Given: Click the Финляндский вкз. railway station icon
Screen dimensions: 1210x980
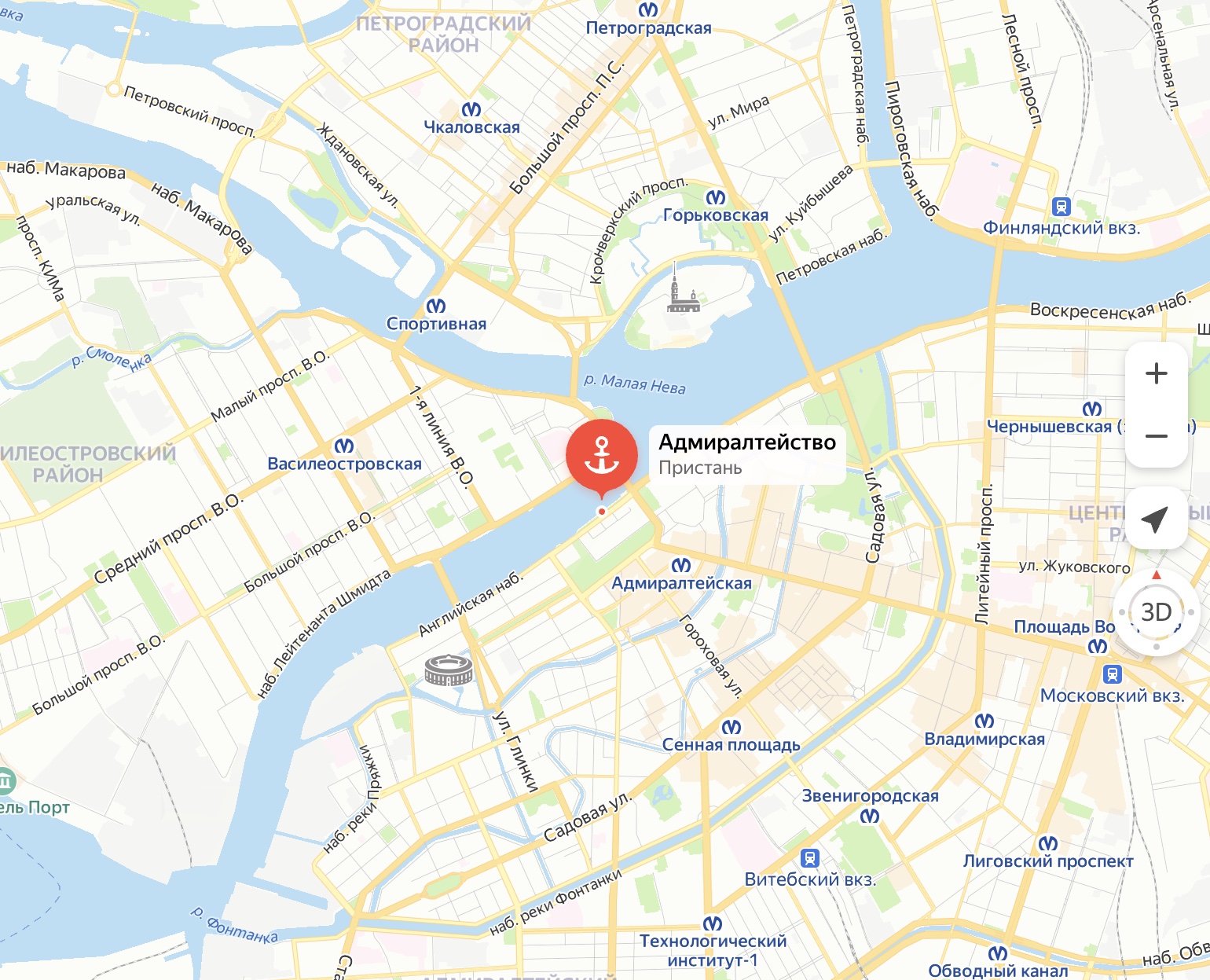Looking at the screenshot, I should click(1061, 207).
